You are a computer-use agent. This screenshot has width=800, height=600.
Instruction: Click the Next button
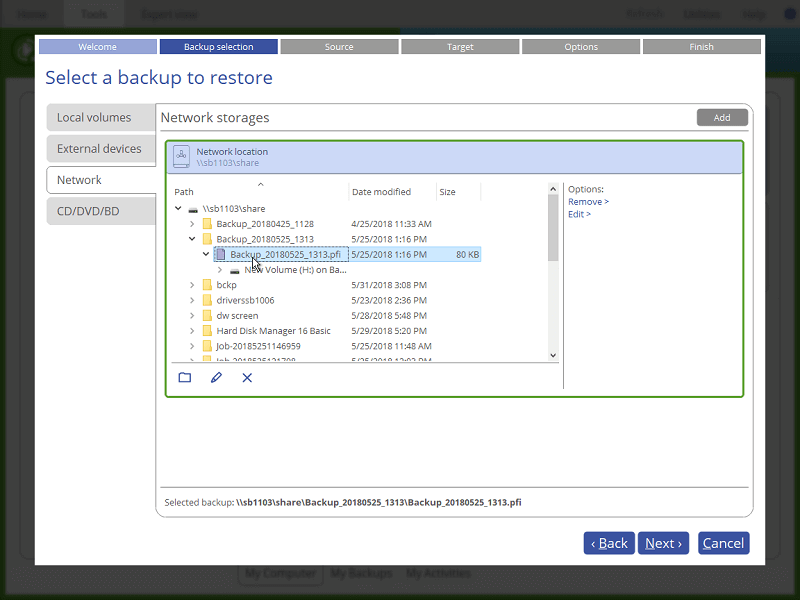tap(663, 543)
